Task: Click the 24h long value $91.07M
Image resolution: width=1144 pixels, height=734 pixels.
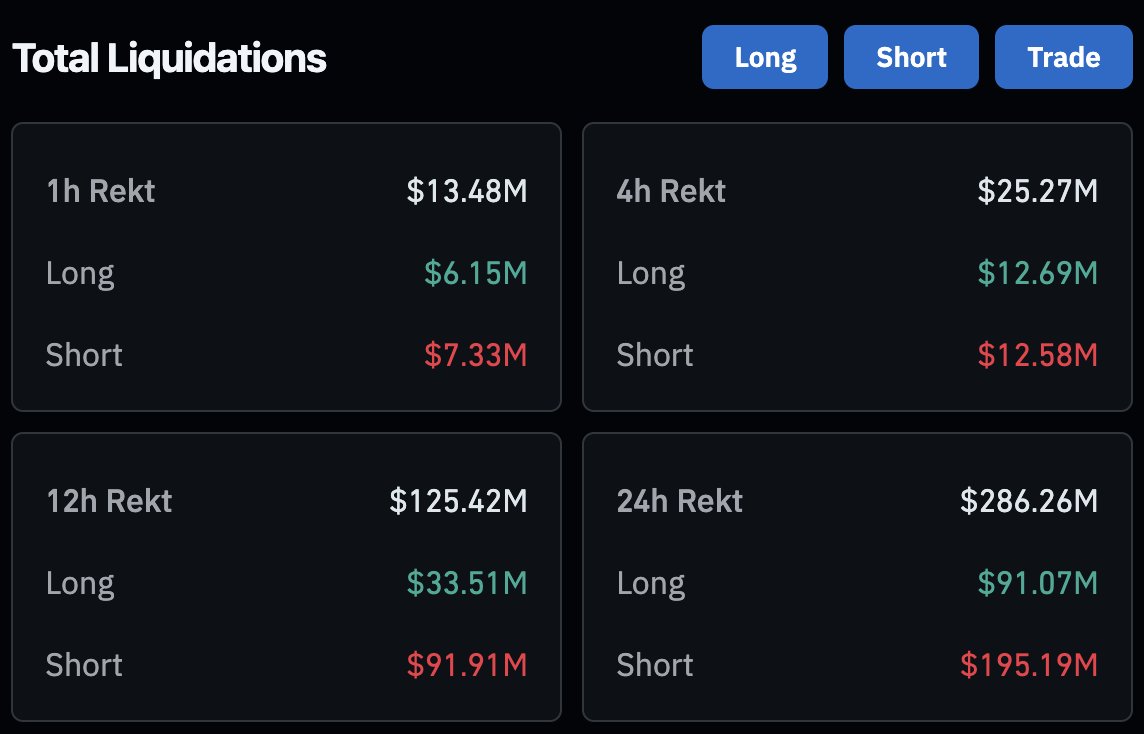Action: point(1037,583)
